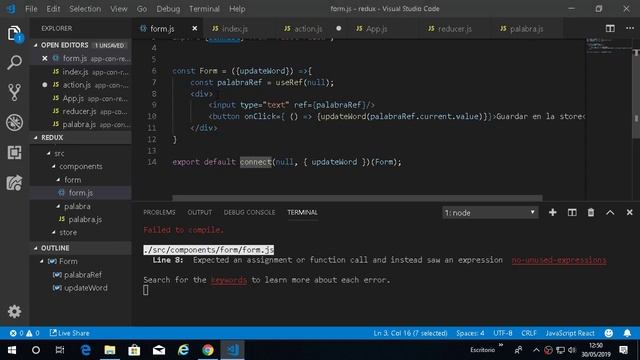This screenshot has height=360, width=640.
Task: Close form.js in Open Editors list
Action: pyautogui.click(x=44, y=58)
